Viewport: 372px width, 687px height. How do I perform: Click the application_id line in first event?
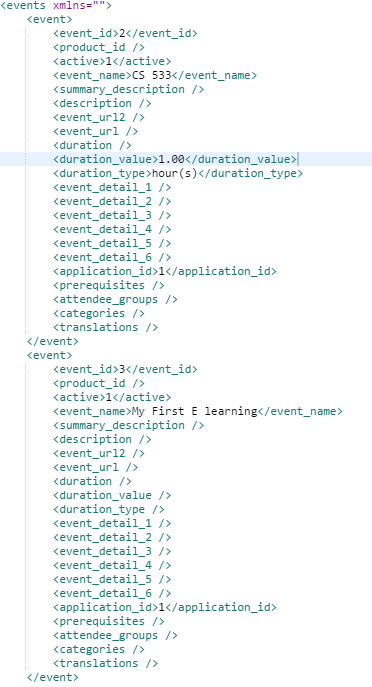tap(165, 272)
